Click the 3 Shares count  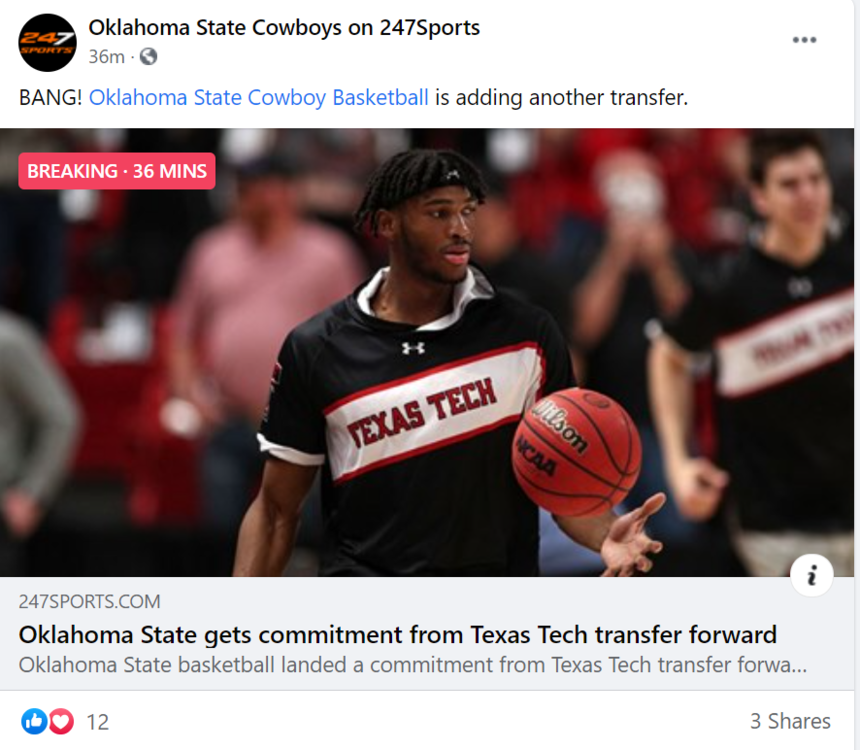[x=790, y=721]
